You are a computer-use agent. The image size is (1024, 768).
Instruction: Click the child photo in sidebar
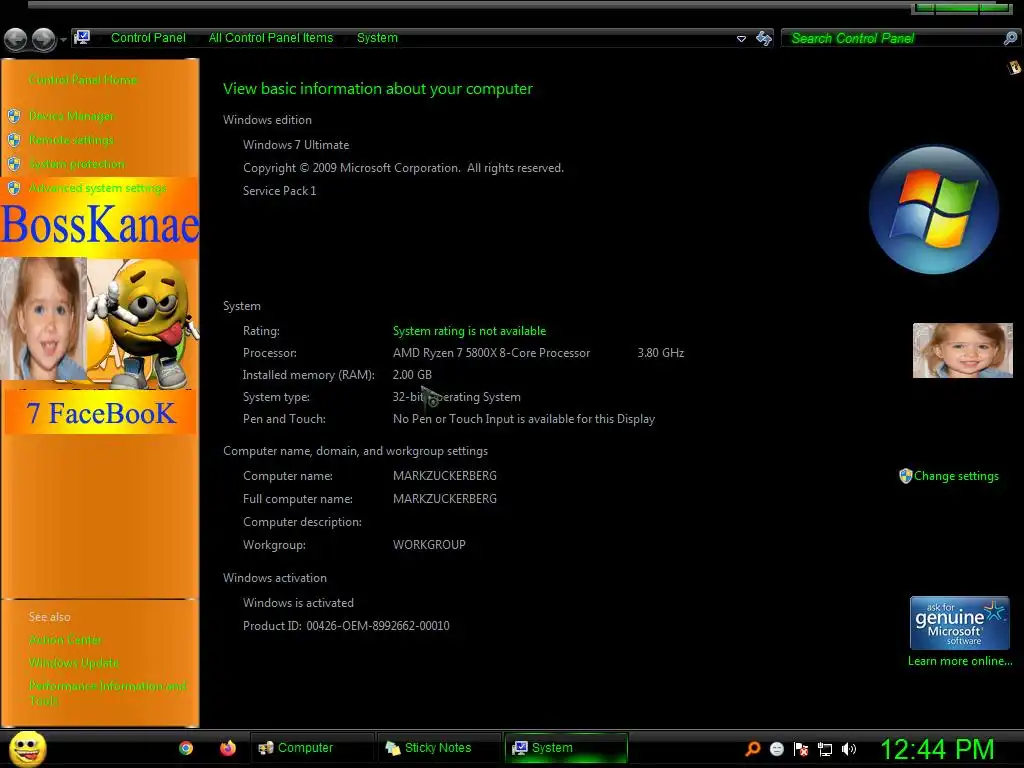click(x=43, y=319)
